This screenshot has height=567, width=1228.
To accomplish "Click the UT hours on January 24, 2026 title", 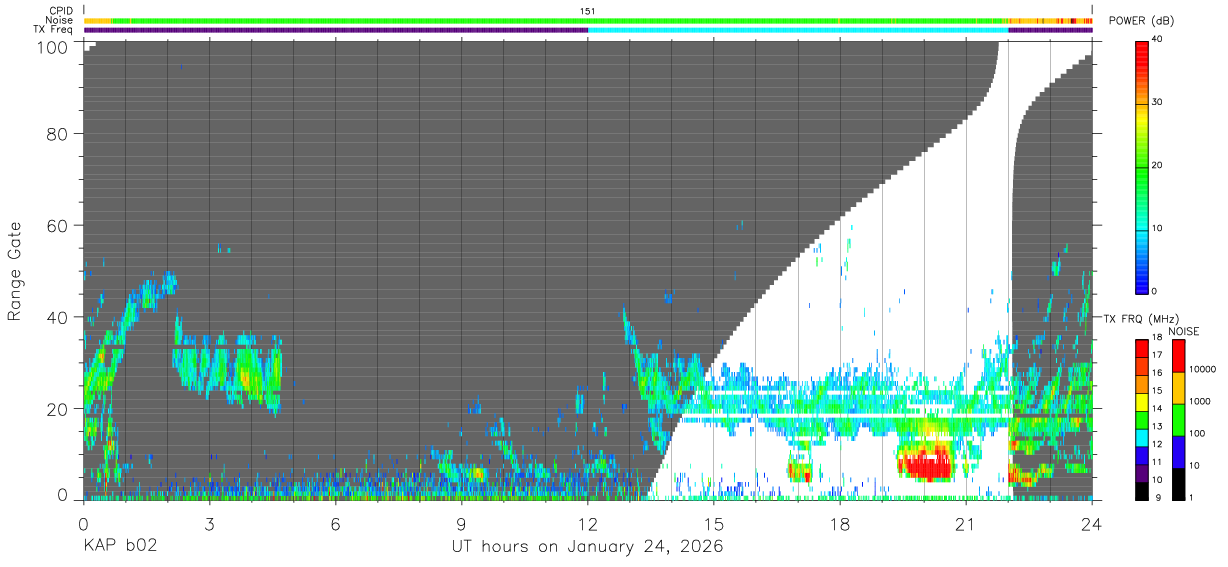I will tap(588, 547).
